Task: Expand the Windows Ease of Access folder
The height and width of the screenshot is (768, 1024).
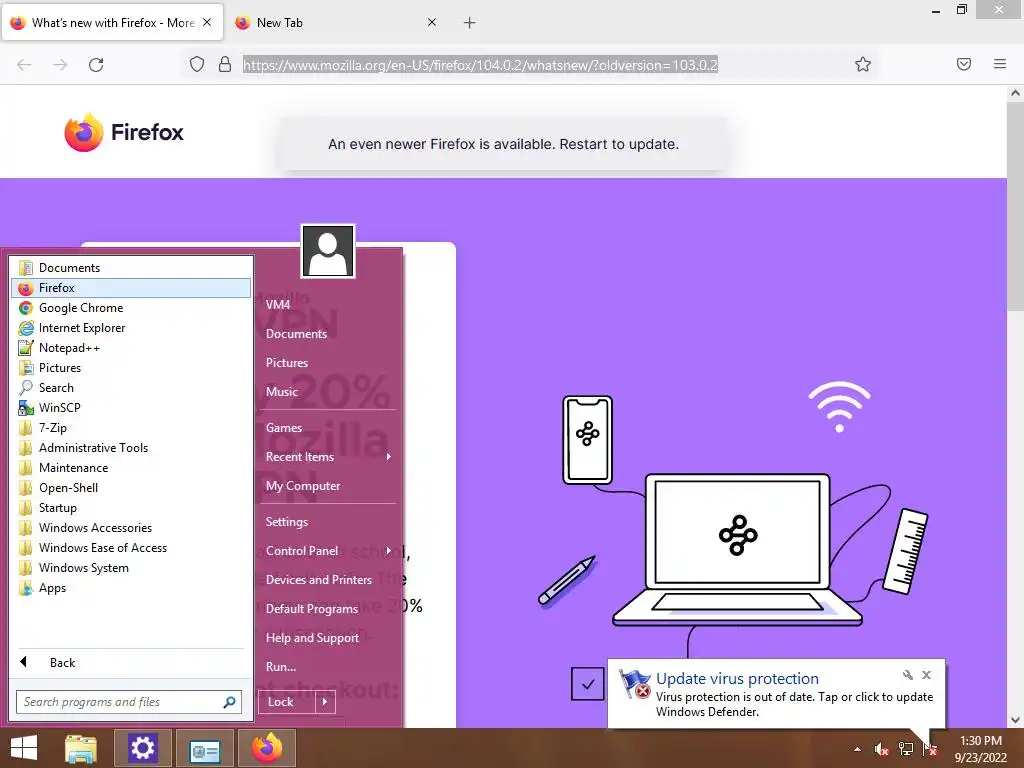Action: [131, 548]
